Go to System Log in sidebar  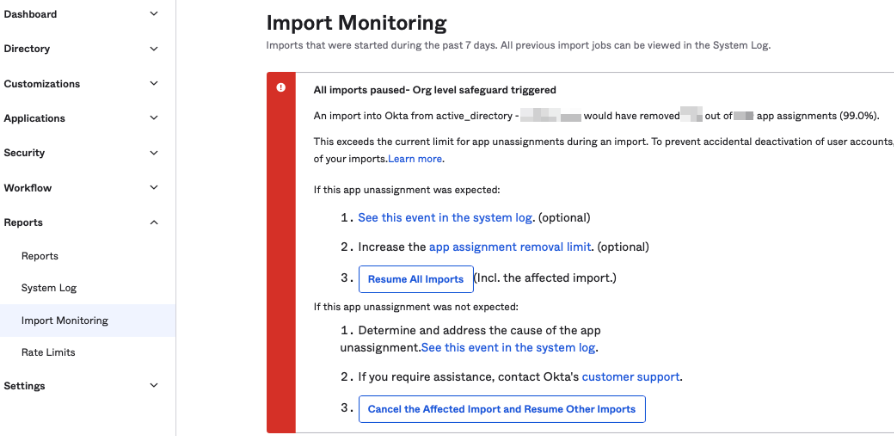(x=49, y=288)
